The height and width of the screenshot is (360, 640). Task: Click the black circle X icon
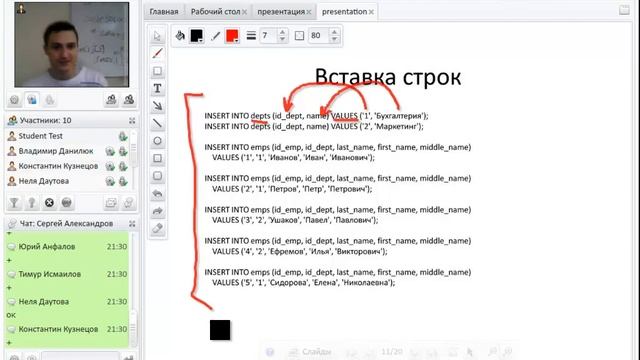49,202
